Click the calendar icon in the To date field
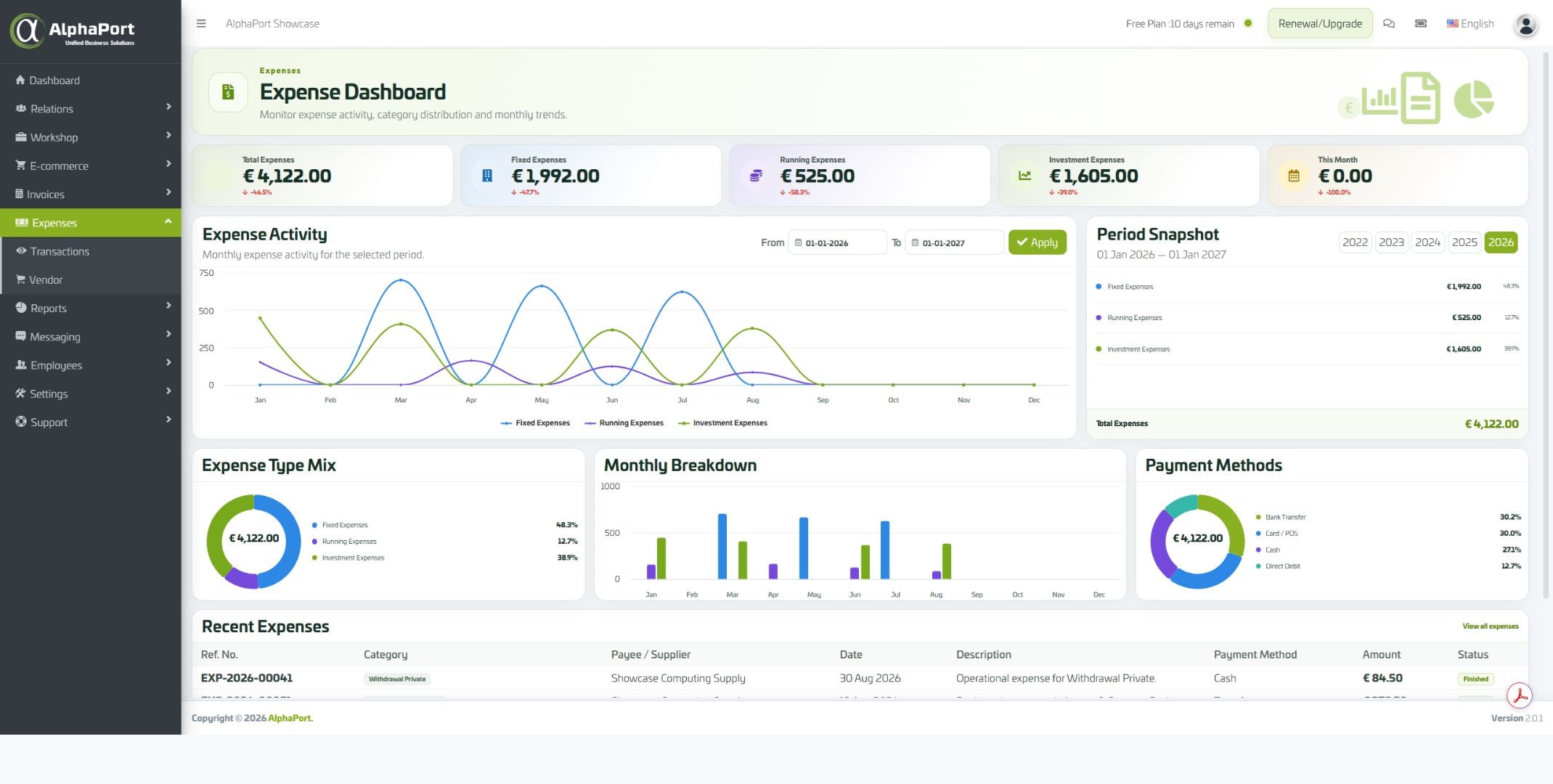 (x=915, y=242)
